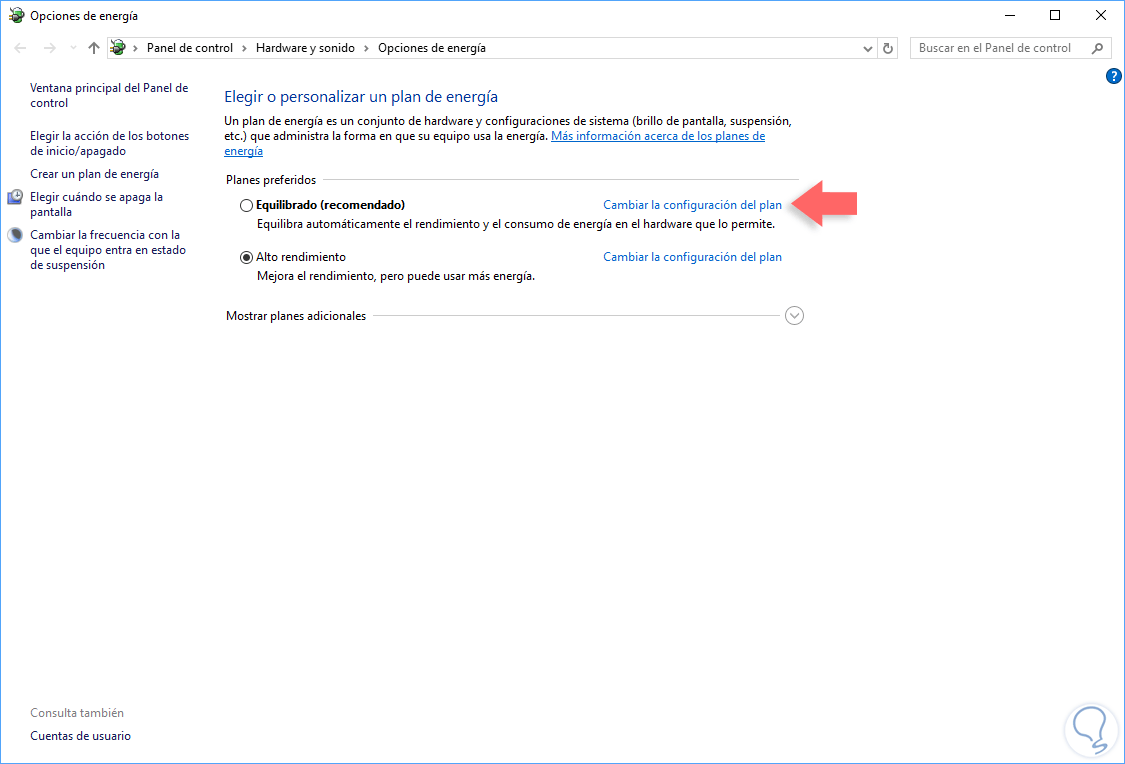Screen dimensions: 1125x764
Task: Open help with the blue question mark
Action: 1113,76
